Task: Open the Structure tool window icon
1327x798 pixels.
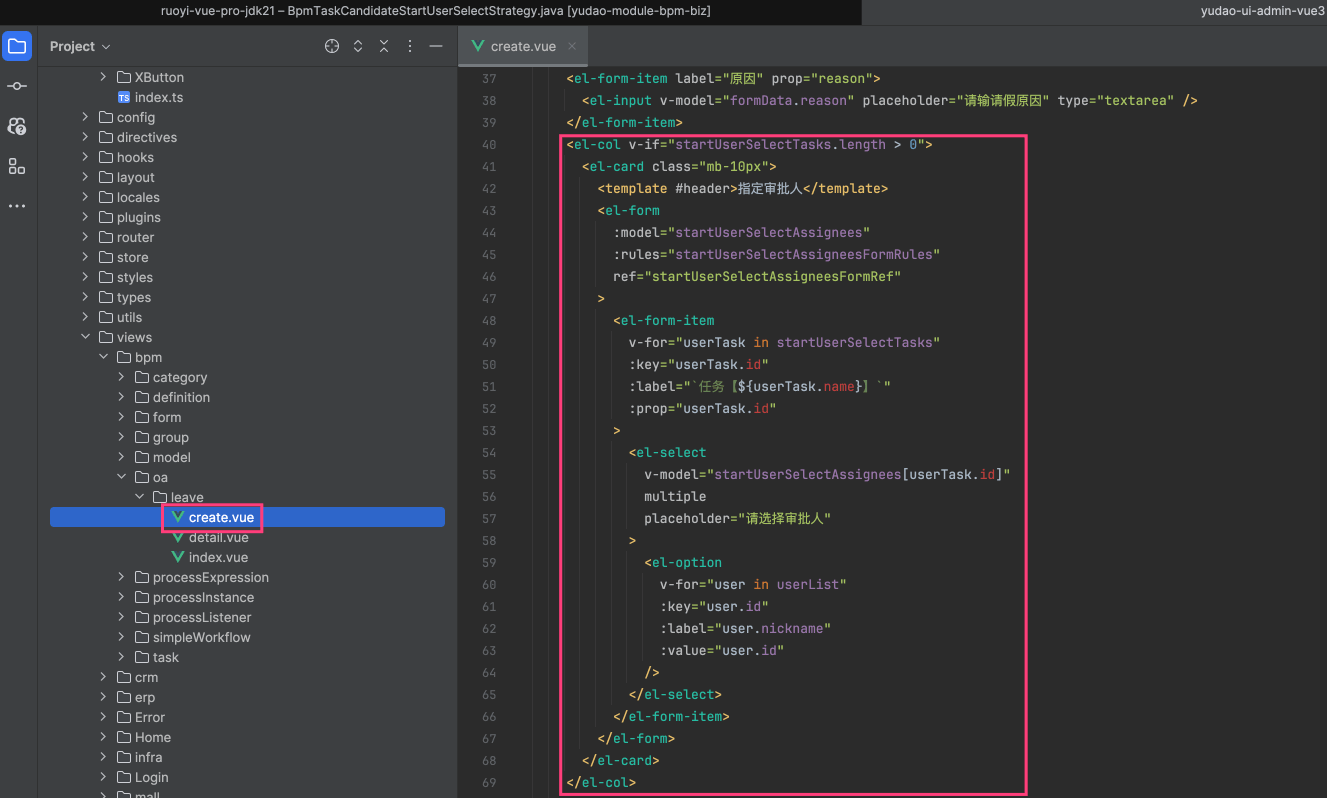Action: pyautogui.click(x=17, y=166)
